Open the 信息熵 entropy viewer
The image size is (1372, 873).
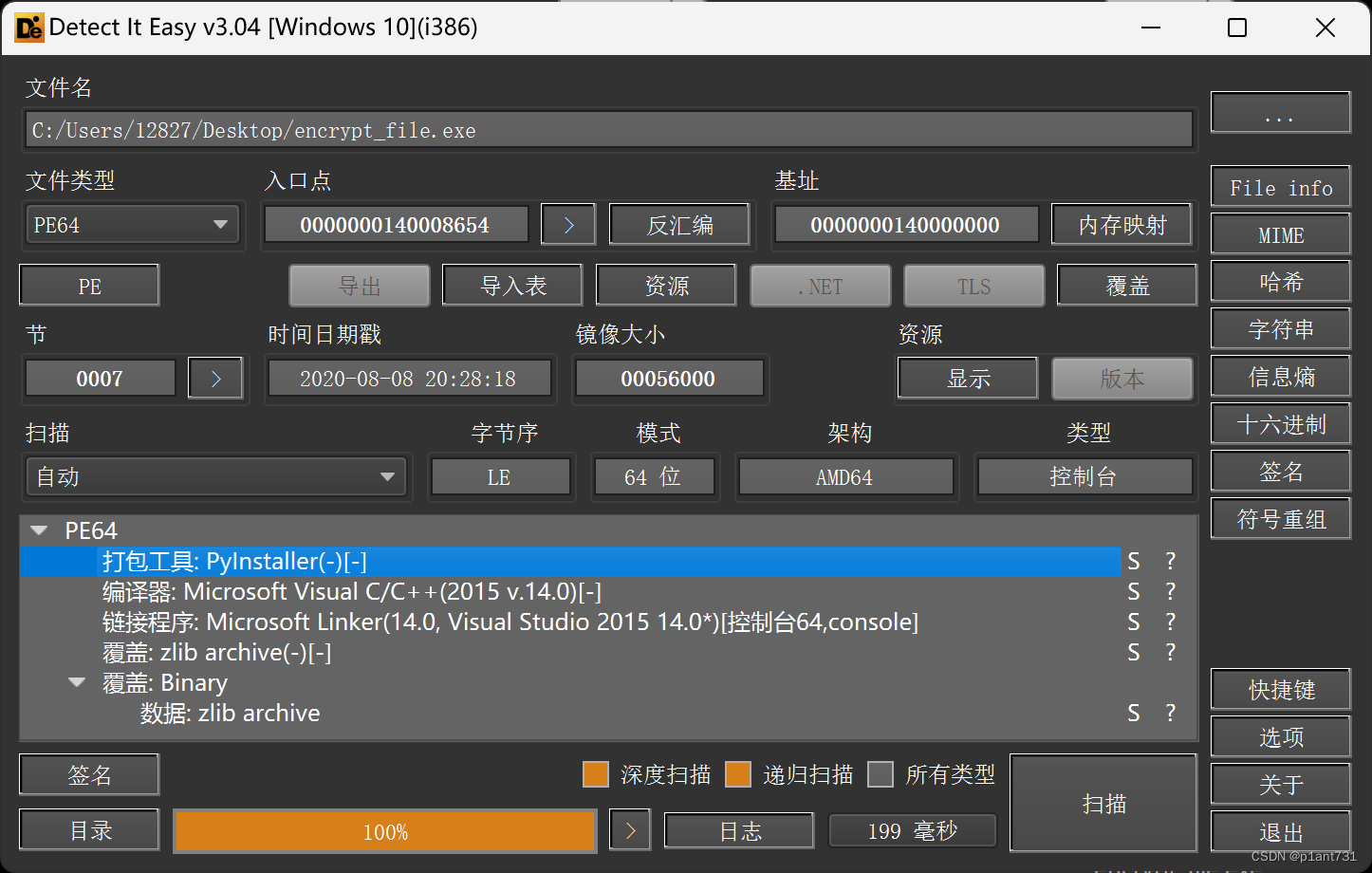pyautogui.click(x=1281, y=377)
